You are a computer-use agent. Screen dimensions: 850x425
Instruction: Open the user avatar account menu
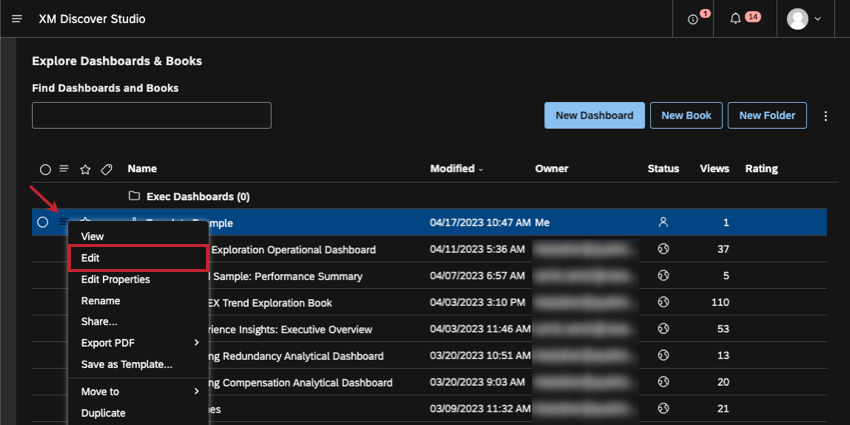coord(804,19)
